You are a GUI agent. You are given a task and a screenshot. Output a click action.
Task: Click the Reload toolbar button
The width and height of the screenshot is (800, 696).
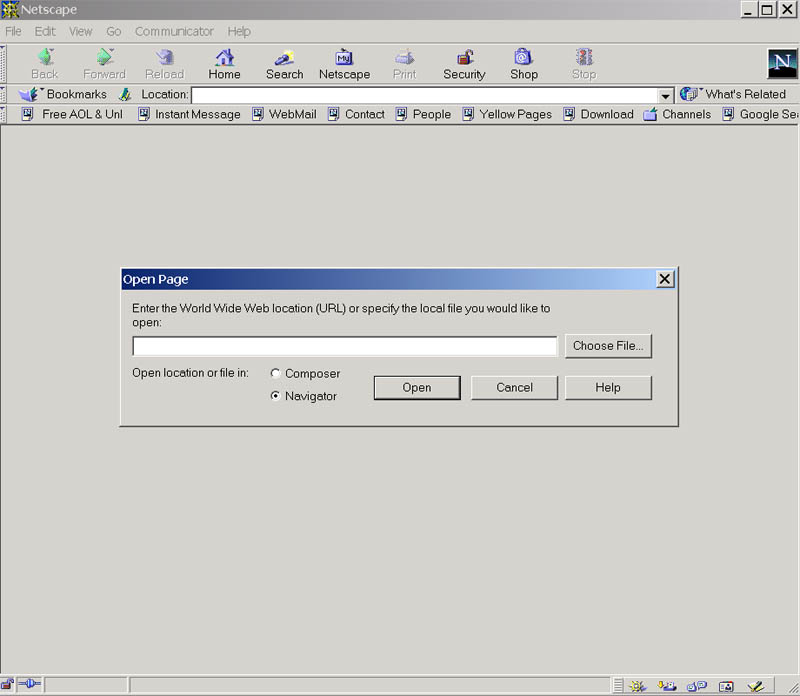[x=164, y=64]
